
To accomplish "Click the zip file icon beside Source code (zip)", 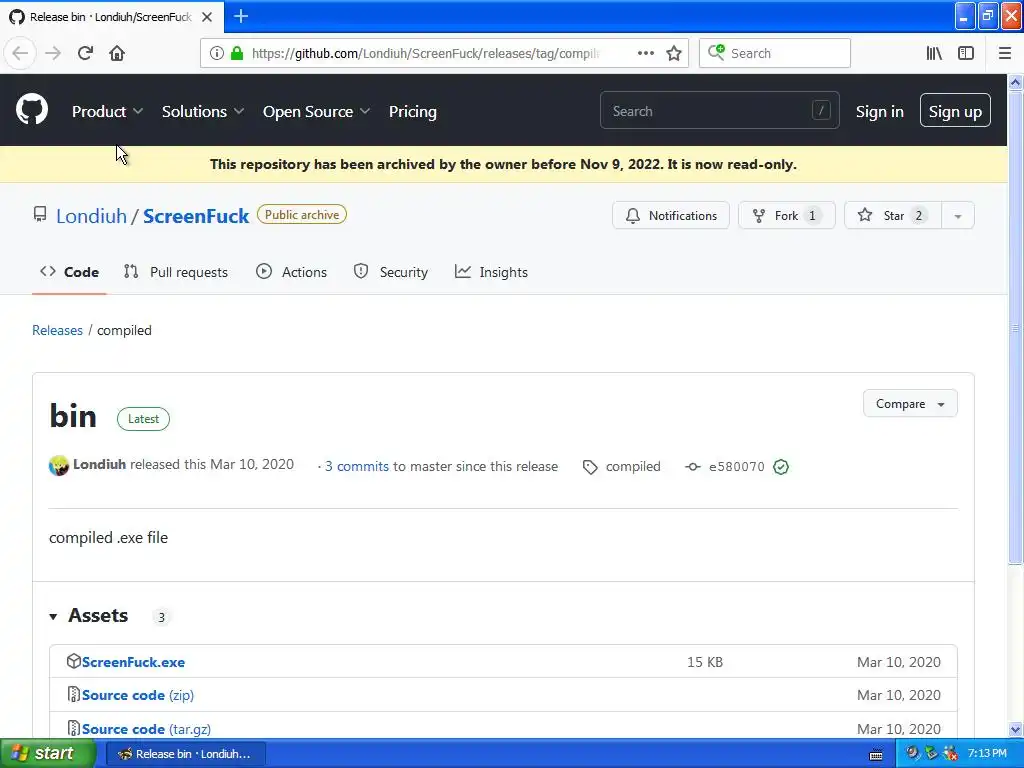I will pos(74,694).
